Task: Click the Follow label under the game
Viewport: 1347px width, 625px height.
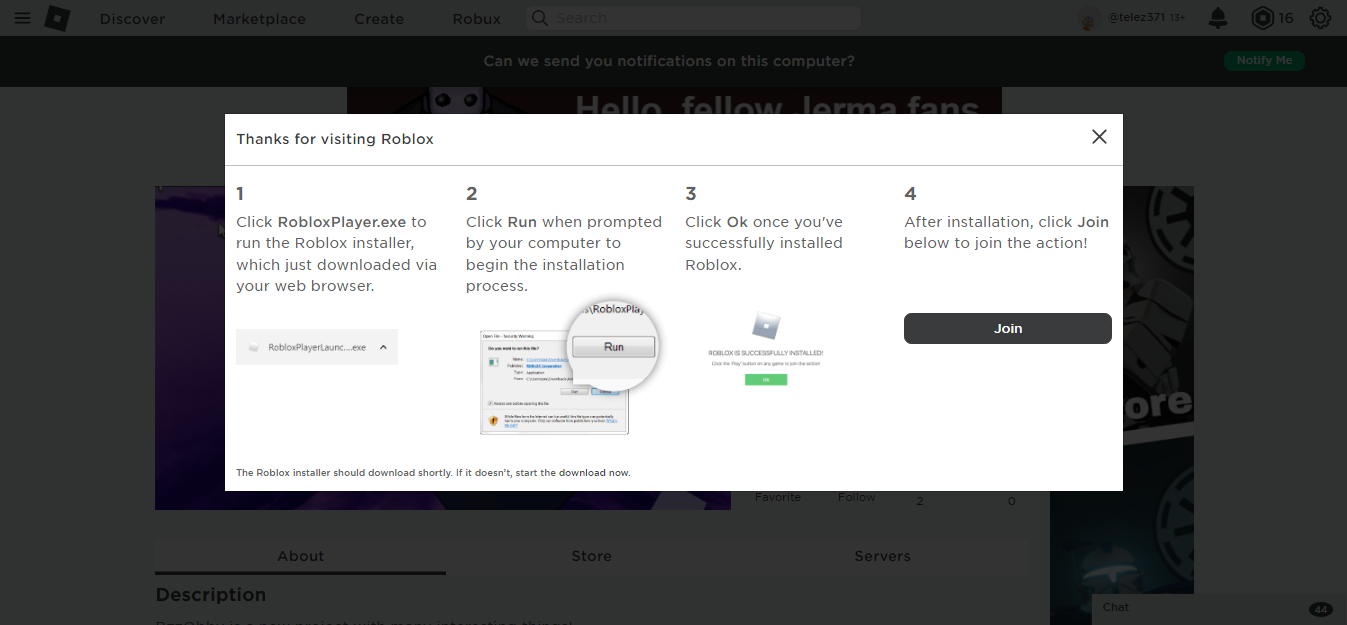Action: tap(857, 497)
